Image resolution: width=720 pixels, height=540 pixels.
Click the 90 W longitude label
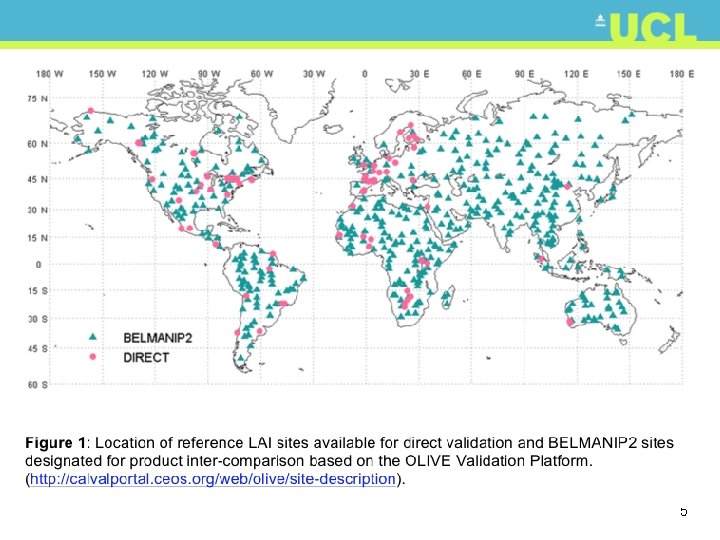pyautogui.click(x=209, y=74)
